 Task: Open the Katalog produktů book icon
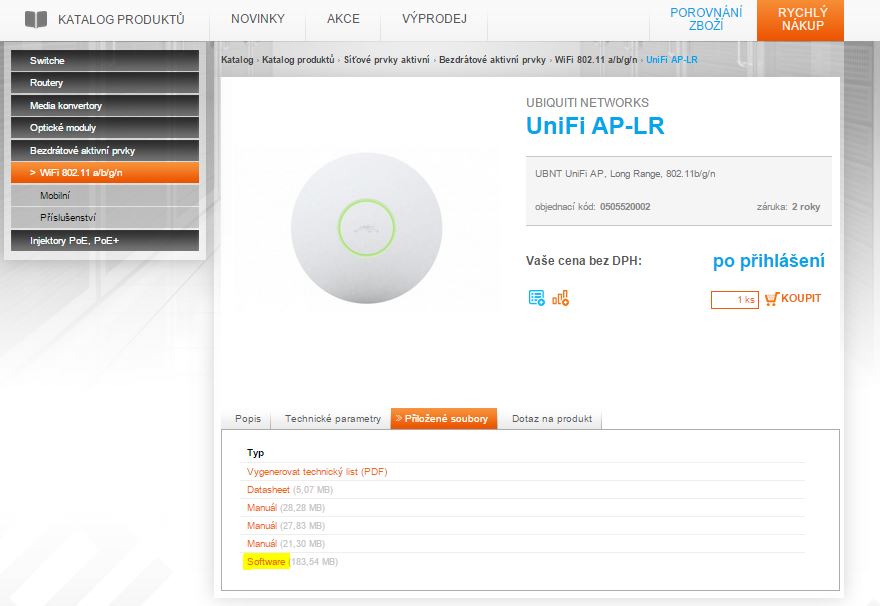tap(36, 19)
